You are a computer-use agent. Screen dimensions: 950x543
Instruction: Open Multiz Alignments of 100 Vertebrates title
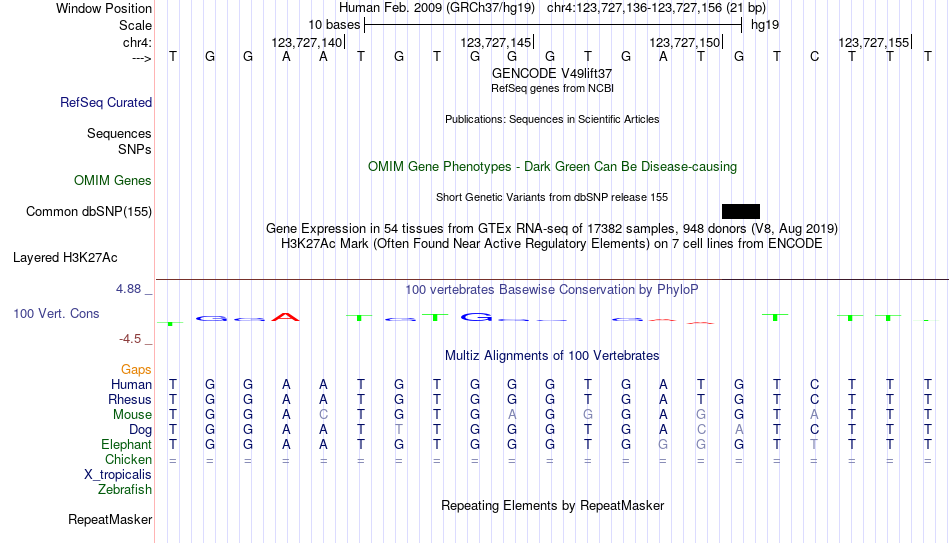point(552,356)
